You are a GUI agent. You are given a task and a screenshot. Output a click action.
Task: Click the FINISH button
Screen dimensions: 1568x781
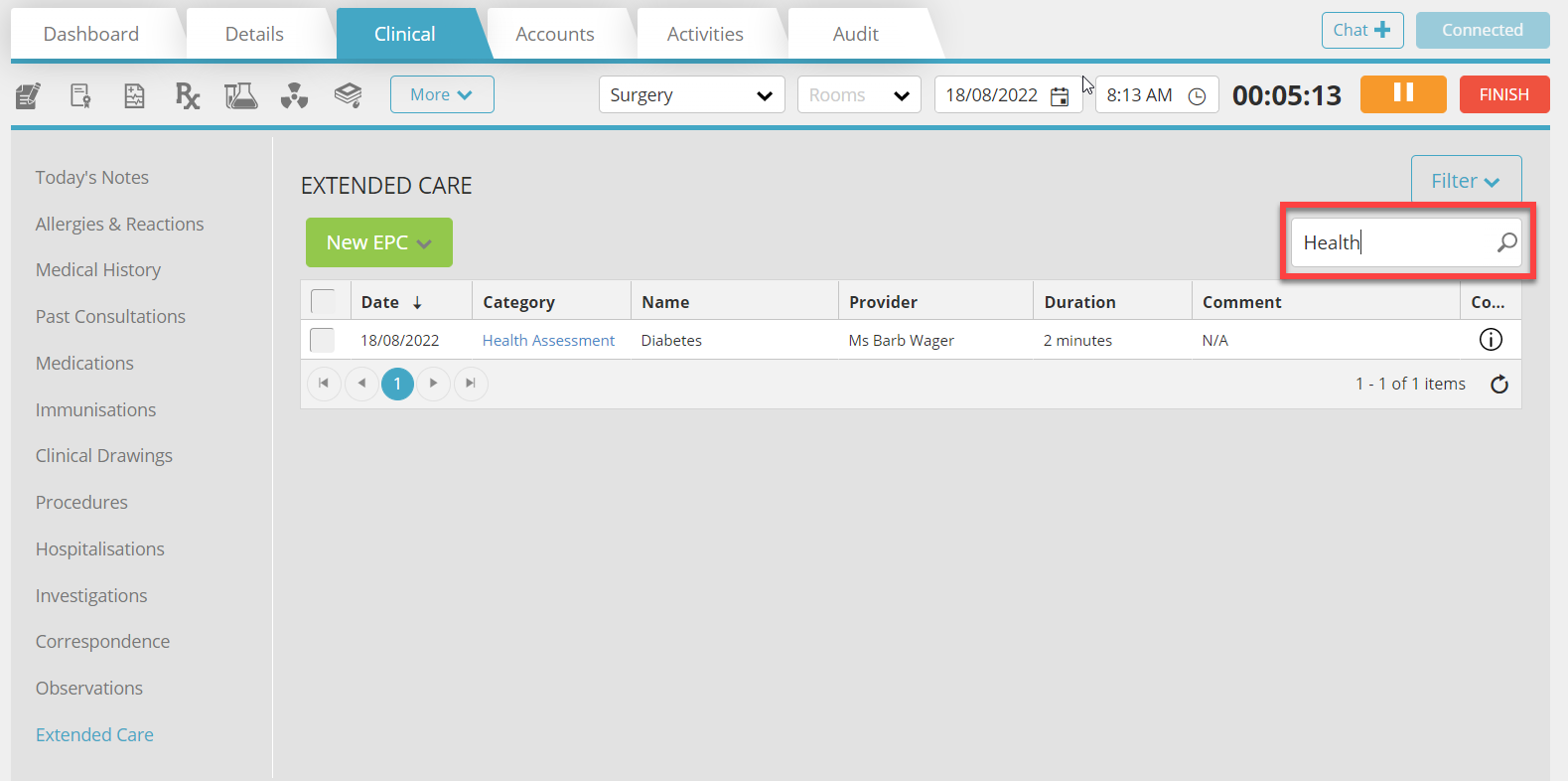point(1503,94)
